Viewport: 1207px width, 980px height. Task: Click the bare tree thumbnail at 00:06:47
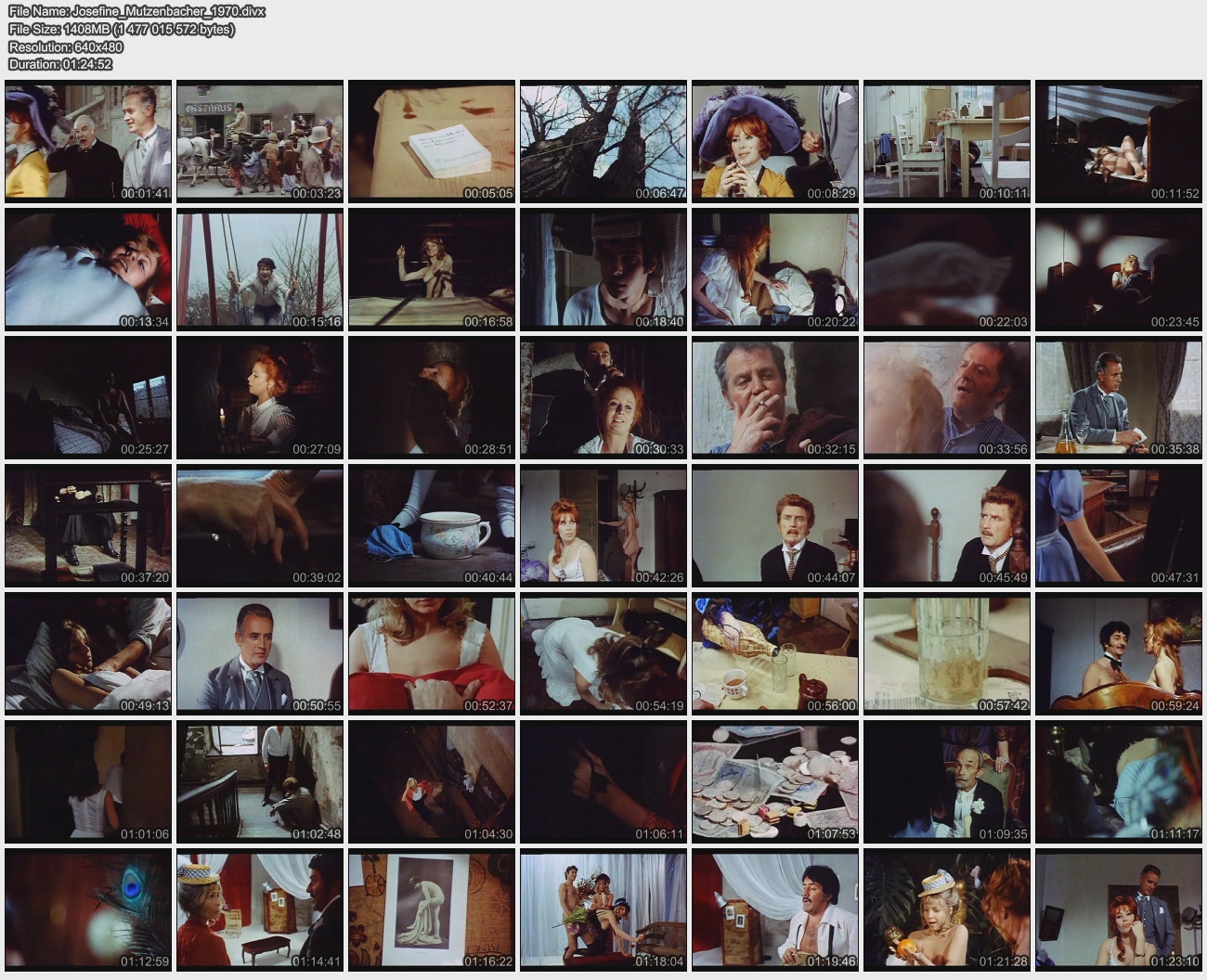[x=603, y=141]
